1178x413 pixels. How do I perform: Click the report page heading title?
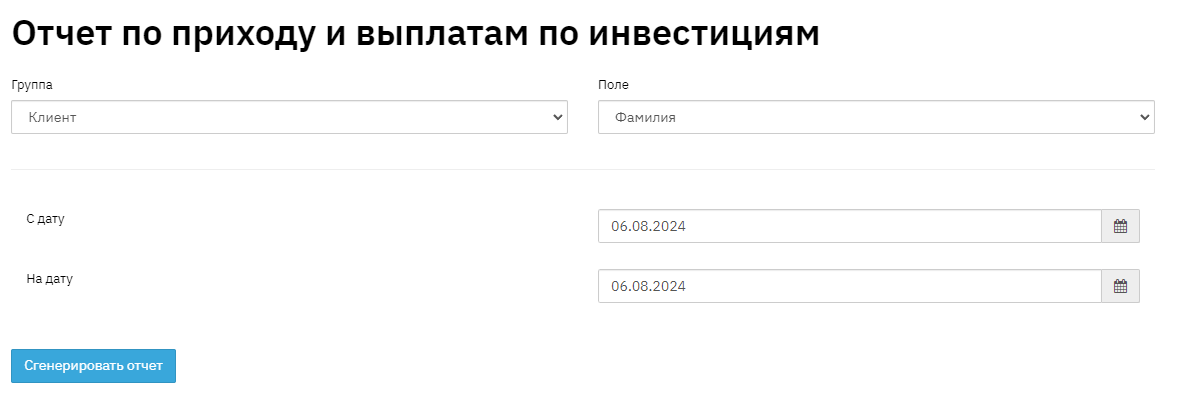tap(415, 32)
